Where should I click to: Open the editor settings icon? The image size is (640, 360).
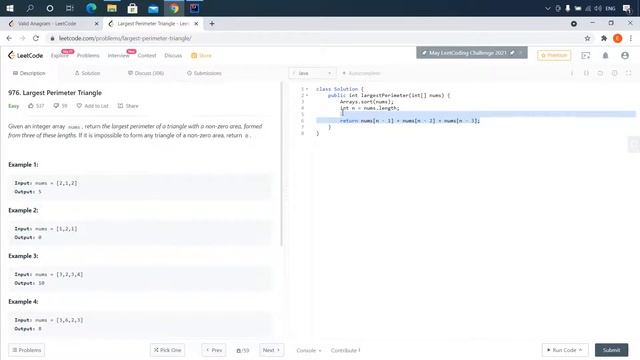click(x=614, y=73)
